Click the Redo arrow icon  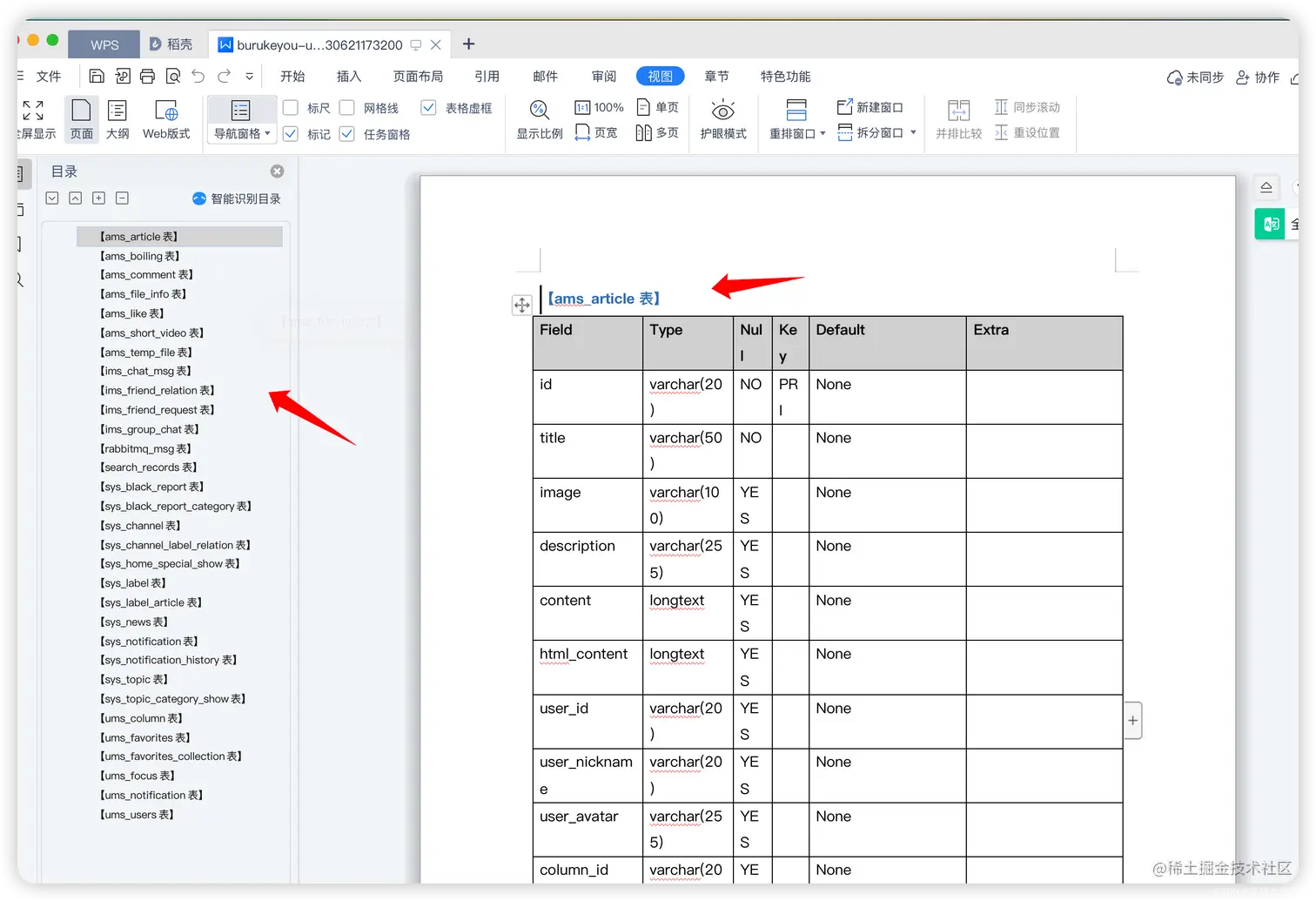pyautogui.click(x=225, y=77)
